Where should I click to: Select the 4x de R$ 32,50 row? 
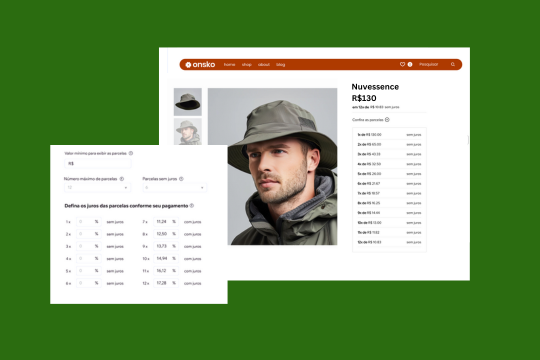point(389,164)
